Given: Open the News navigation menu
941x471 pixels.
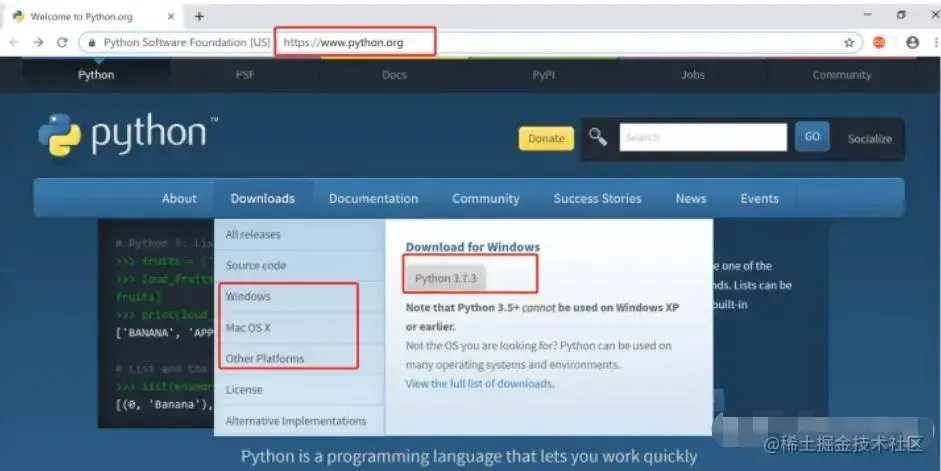Looking at the screenshot, I should tap(691, 199).
